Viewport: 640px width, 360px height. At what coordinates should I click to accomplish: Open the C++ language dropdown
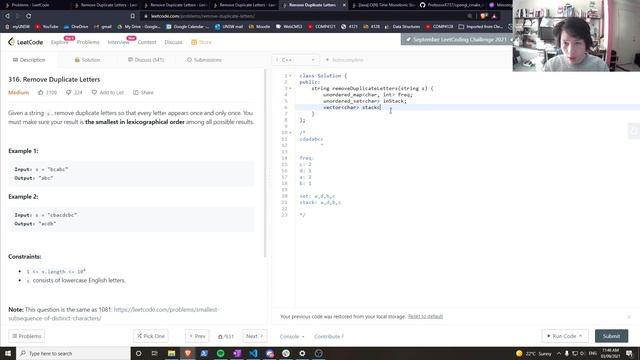click(x=296, y=60)
